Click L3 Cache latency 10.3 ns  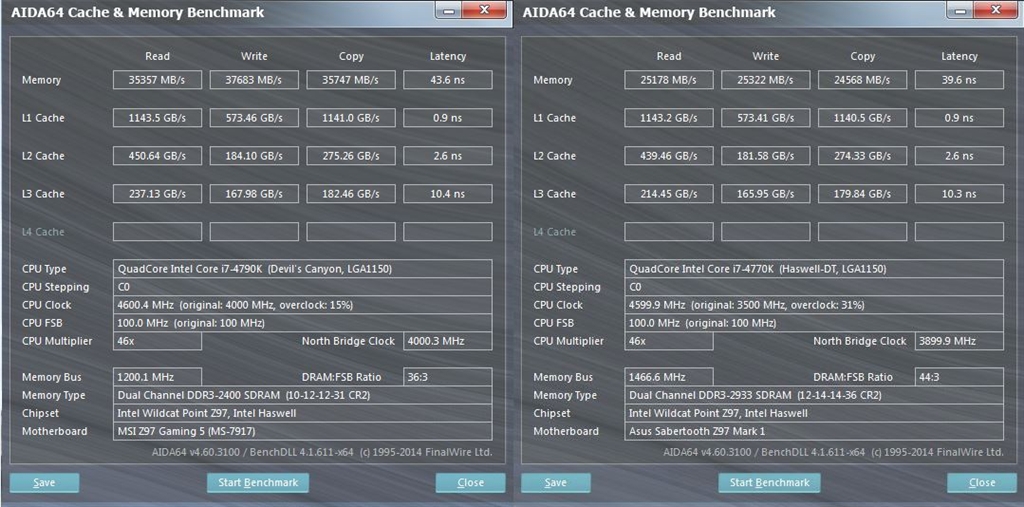(x=959, y=193)
